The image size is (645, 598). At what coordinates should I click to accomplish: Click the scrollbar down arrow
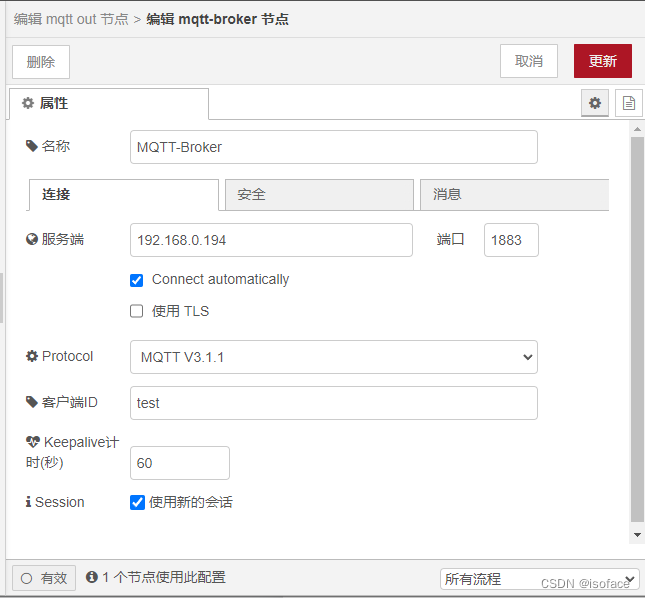coord(637,535)
